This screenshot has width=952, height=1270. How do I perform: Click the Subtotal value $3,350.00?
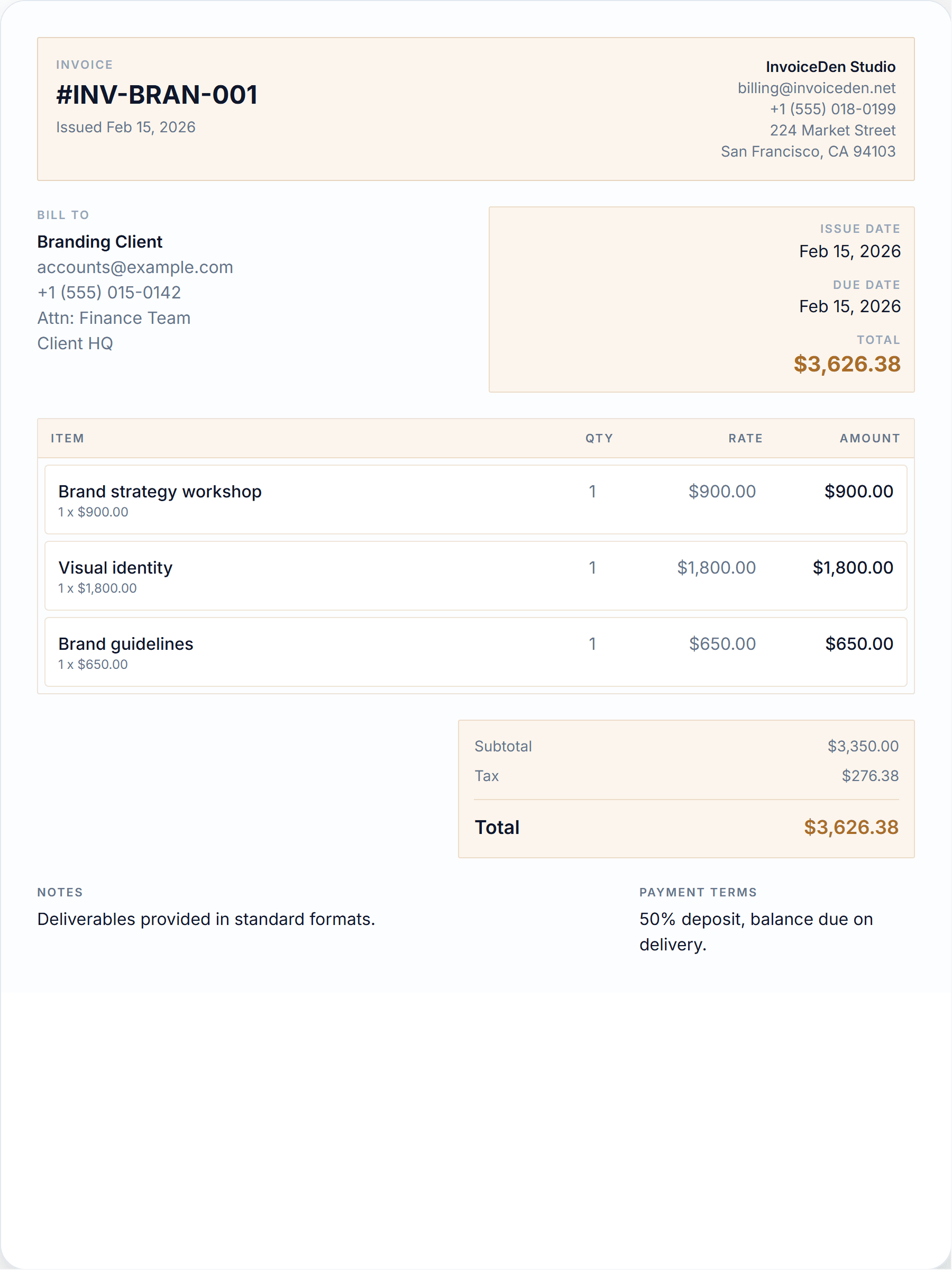click(x=863, y=746)
